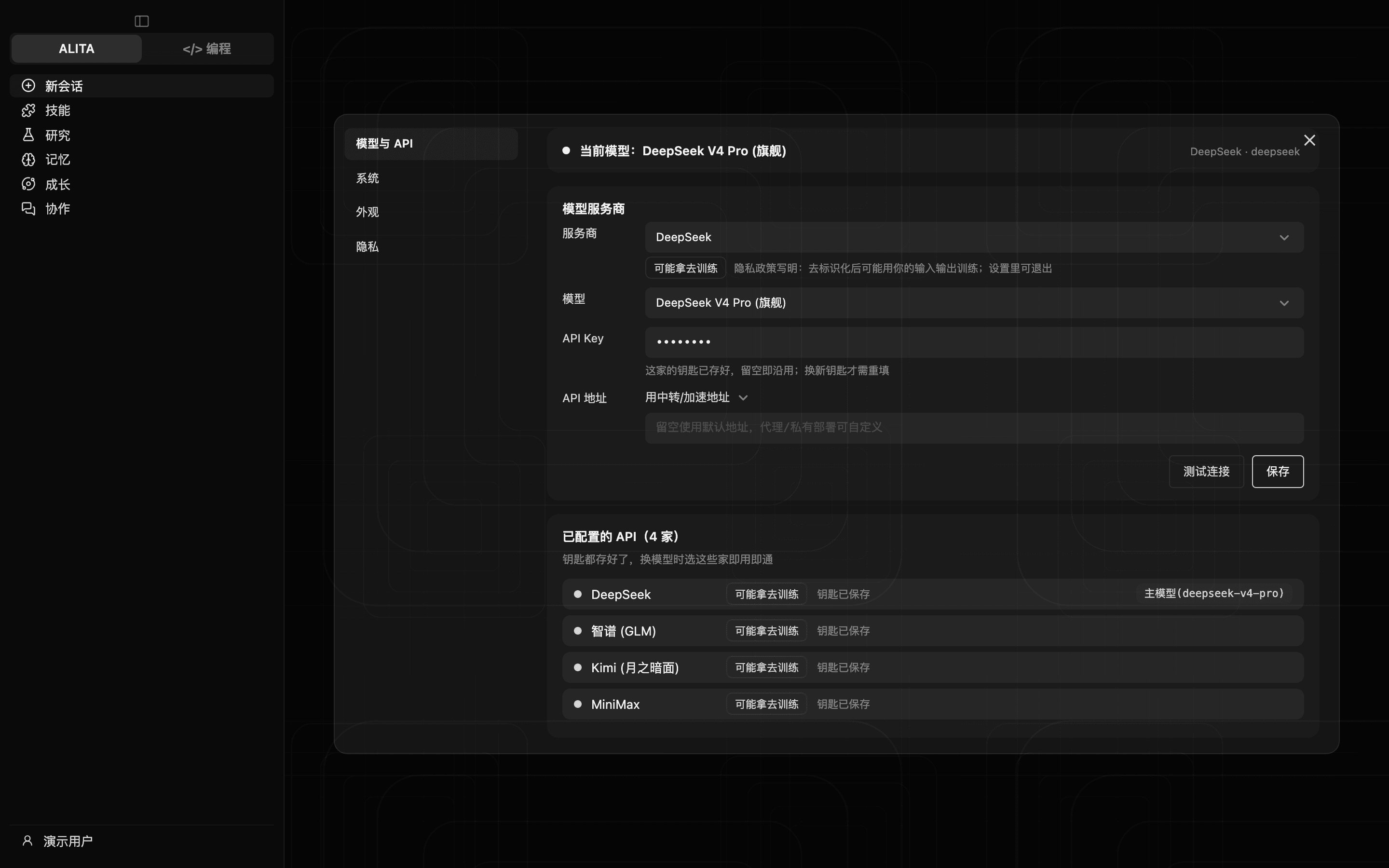1389x868 pixels.
Task: Switch to the ALITA tab
Action: tap(76, 48)
